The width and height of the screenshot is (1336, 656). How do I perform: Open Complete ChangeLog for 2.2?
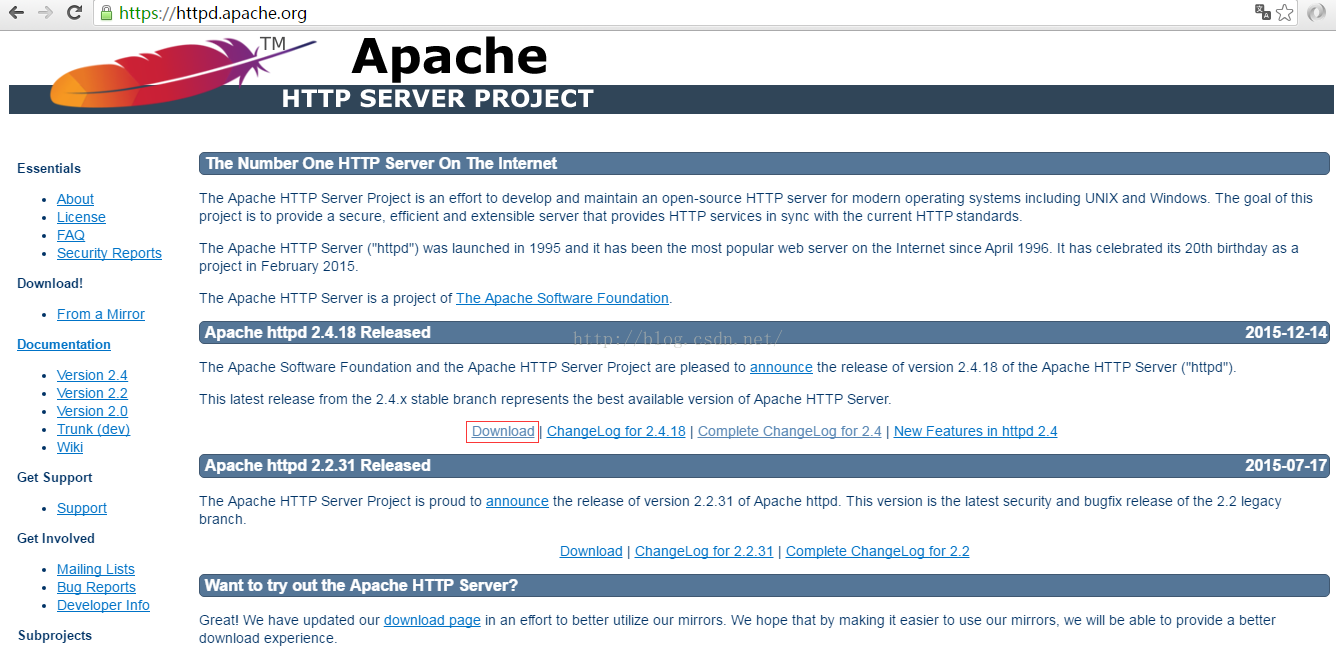click(878, 551)
